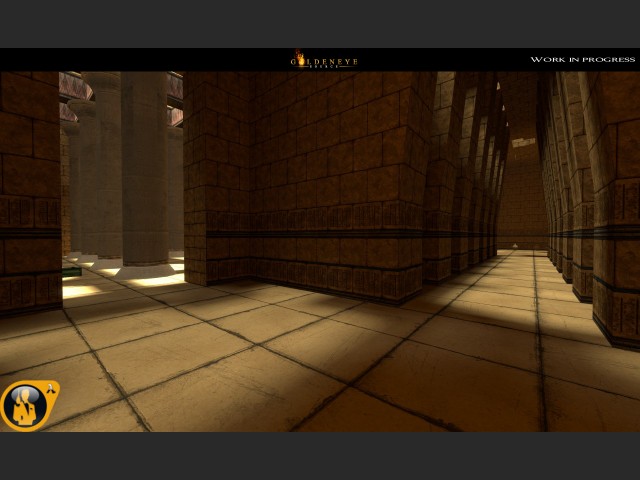Click the Work in Progress text
This screenshot has height=480, width=640.
click(x=582, y=60)
